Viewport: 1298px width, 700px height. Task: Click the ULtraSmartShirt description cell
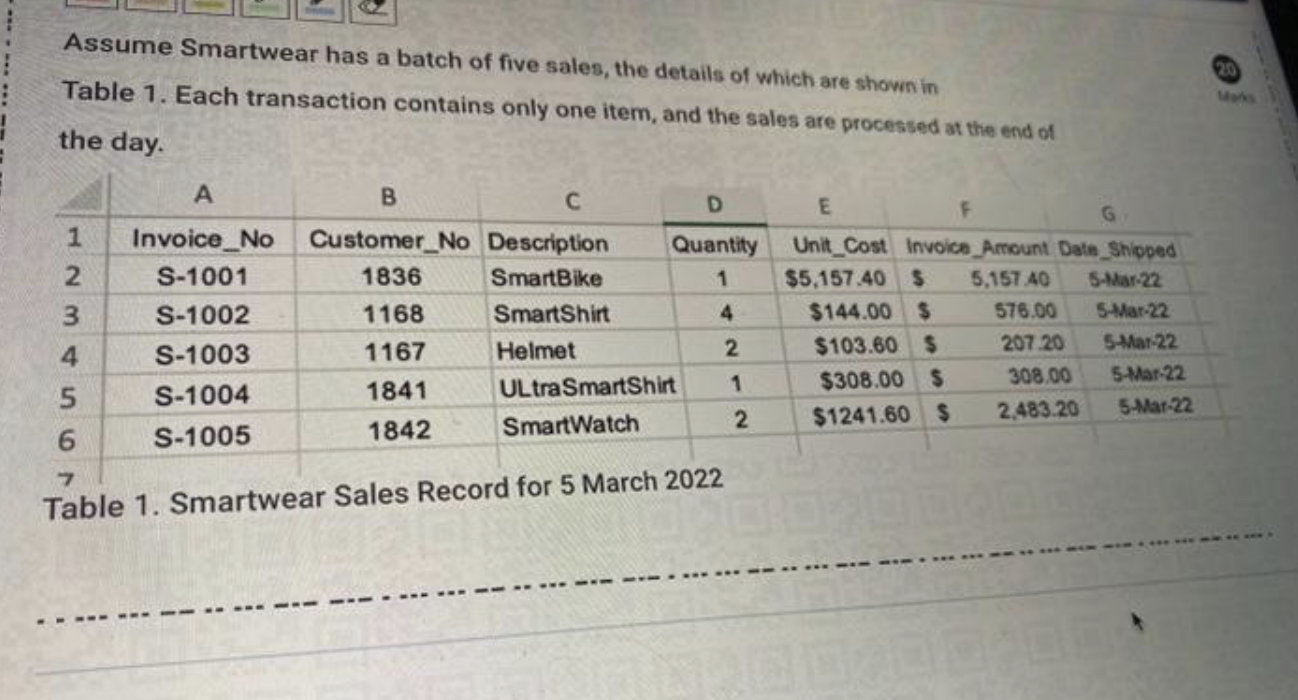(x=586, y=386)
